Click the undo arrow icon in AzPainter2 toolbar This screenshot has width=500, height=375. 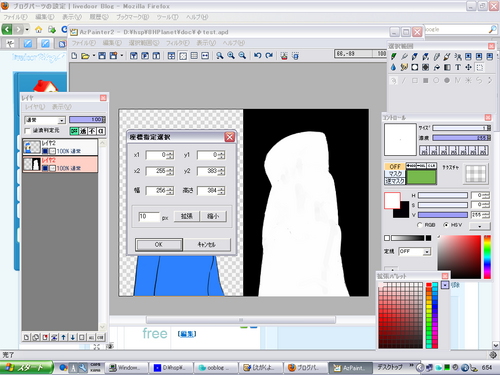pos(258,56)
